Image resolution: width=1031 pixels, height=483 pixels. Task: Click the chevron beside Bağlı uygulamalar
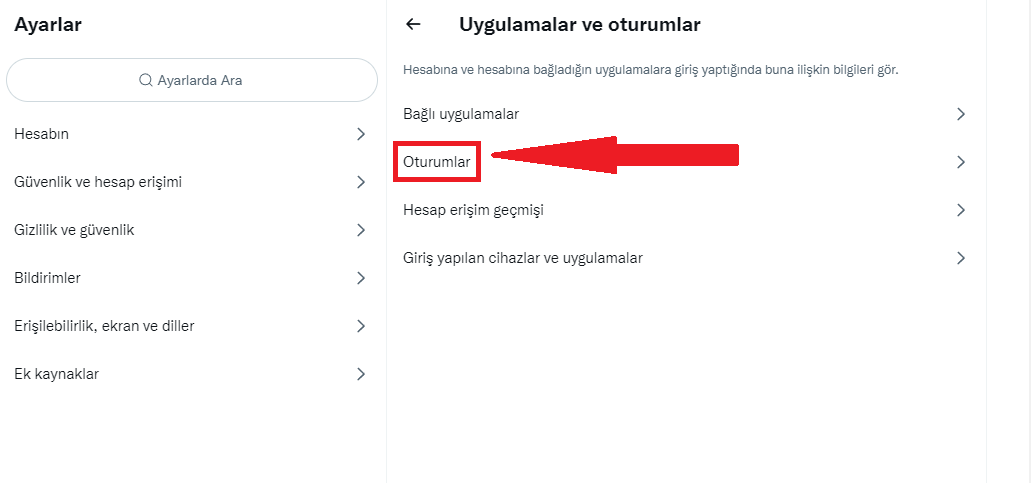960,114
